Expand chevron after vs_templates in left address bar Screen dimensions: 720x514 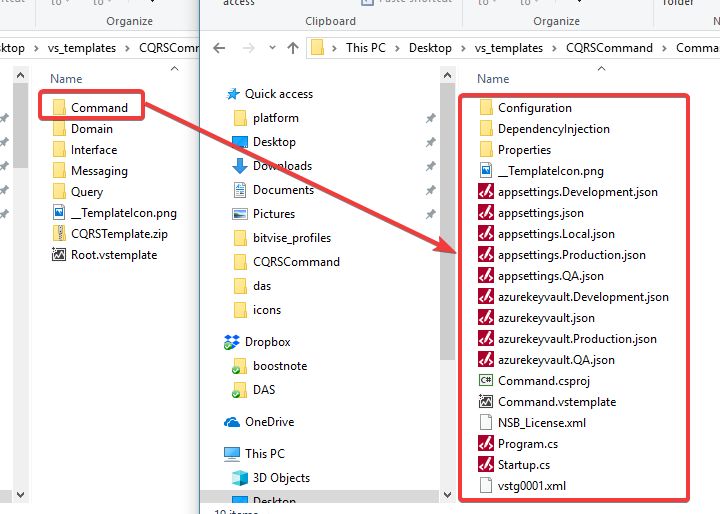click(128, 48)
